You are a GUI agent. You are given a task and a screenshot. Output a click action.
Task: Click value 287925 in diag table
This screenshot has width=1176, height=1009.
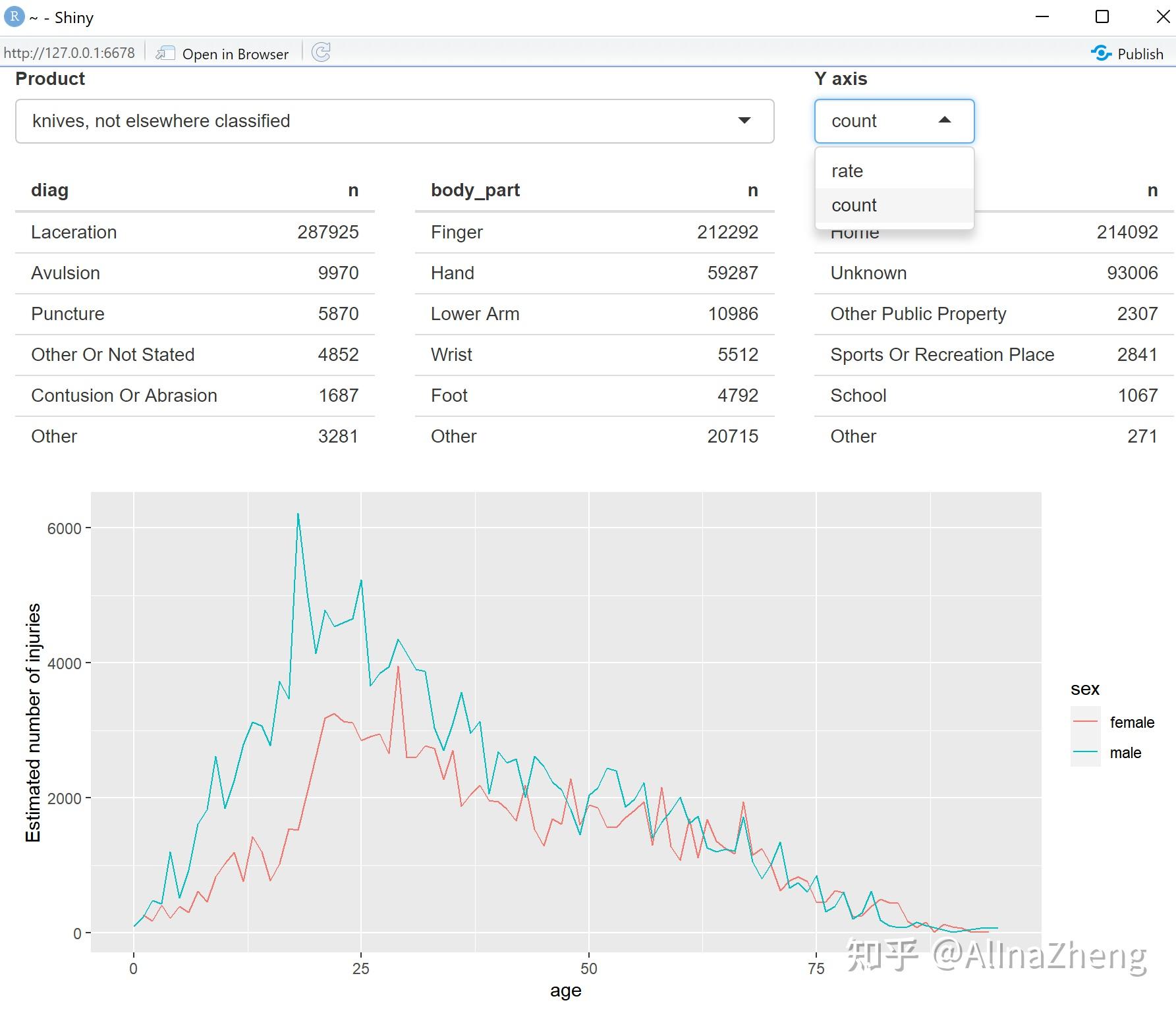coord(328,232)
